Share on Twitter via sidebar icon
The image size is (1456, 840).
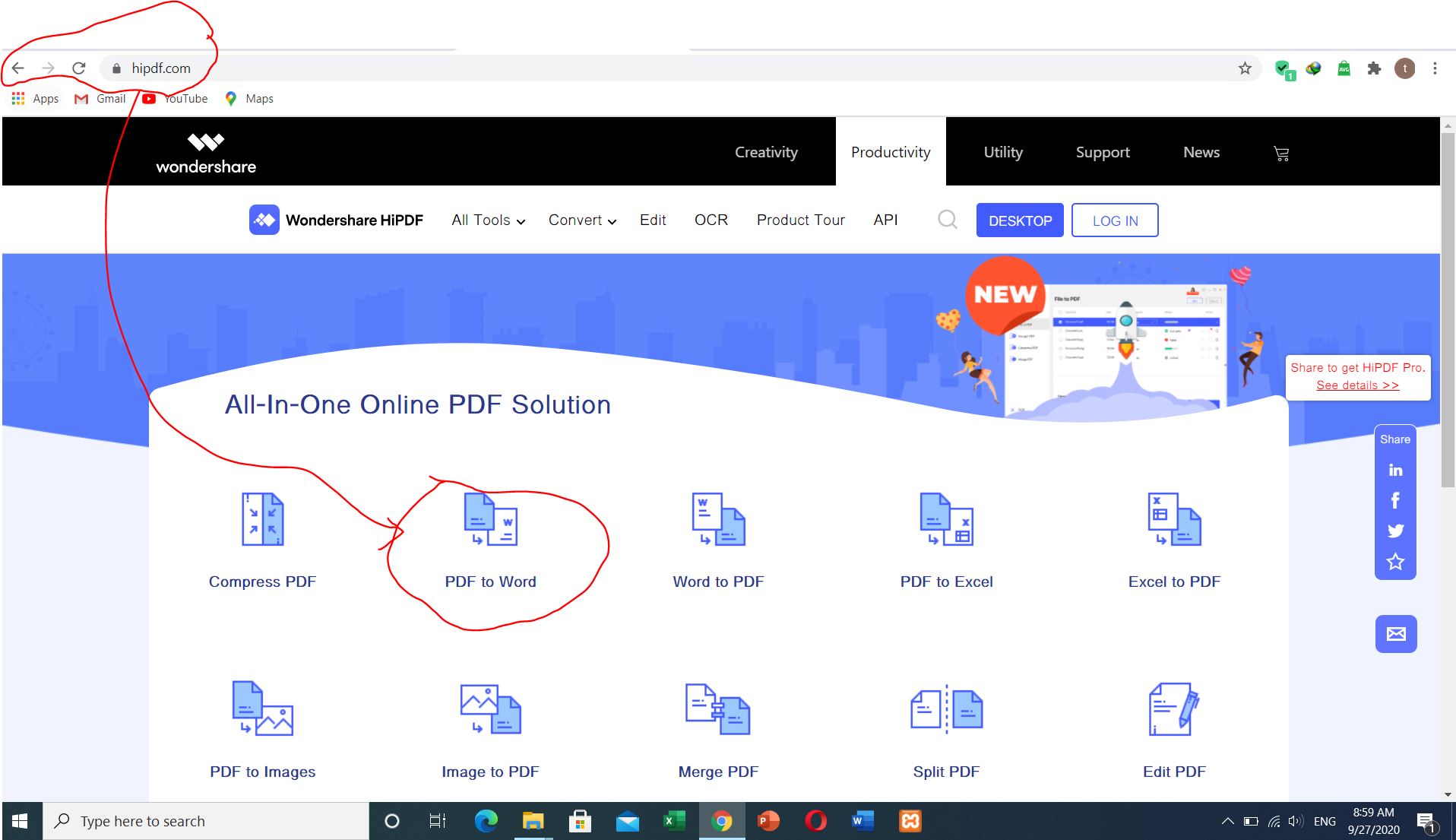[1395, 531]
